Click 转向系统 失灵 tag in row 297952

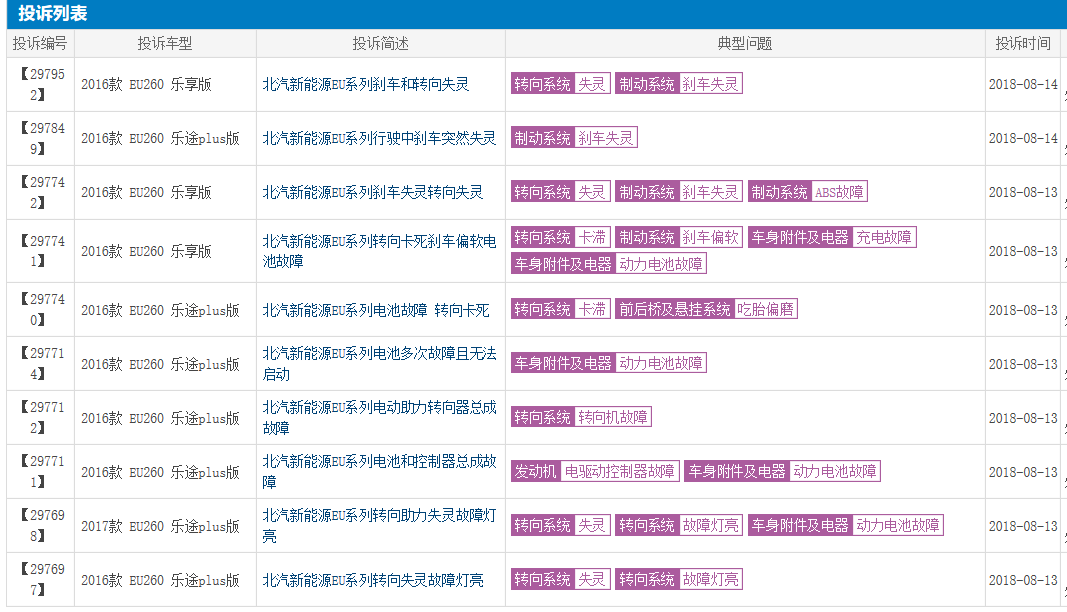[x=561, y=84]
